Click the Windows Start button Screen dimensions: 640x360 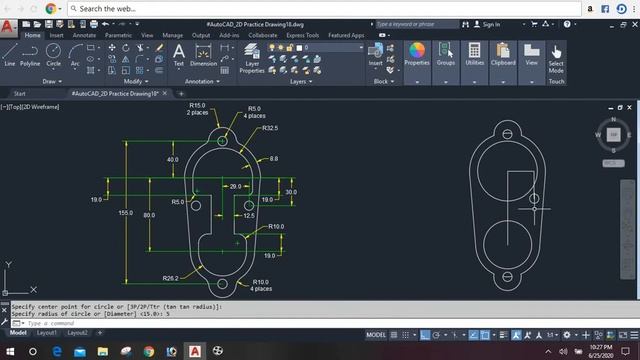click(x=10, y=351)
